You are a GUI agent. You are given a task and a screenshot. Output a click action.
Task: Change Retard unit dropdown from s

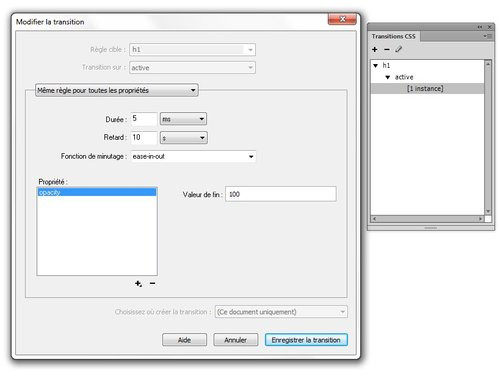184,138
